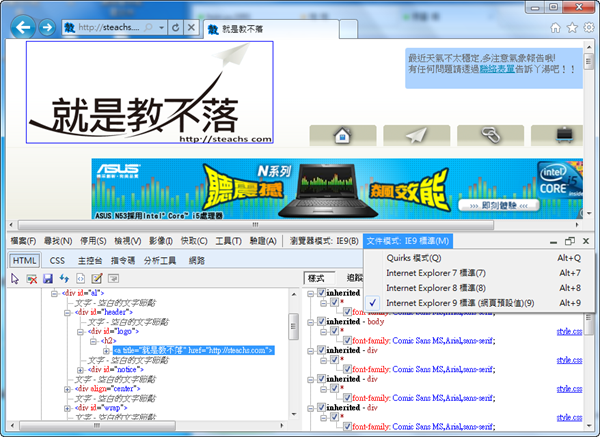Viewport: 600px width, 437px height.
Task: Open the 影像(I) menu
Action: [161, 241]
